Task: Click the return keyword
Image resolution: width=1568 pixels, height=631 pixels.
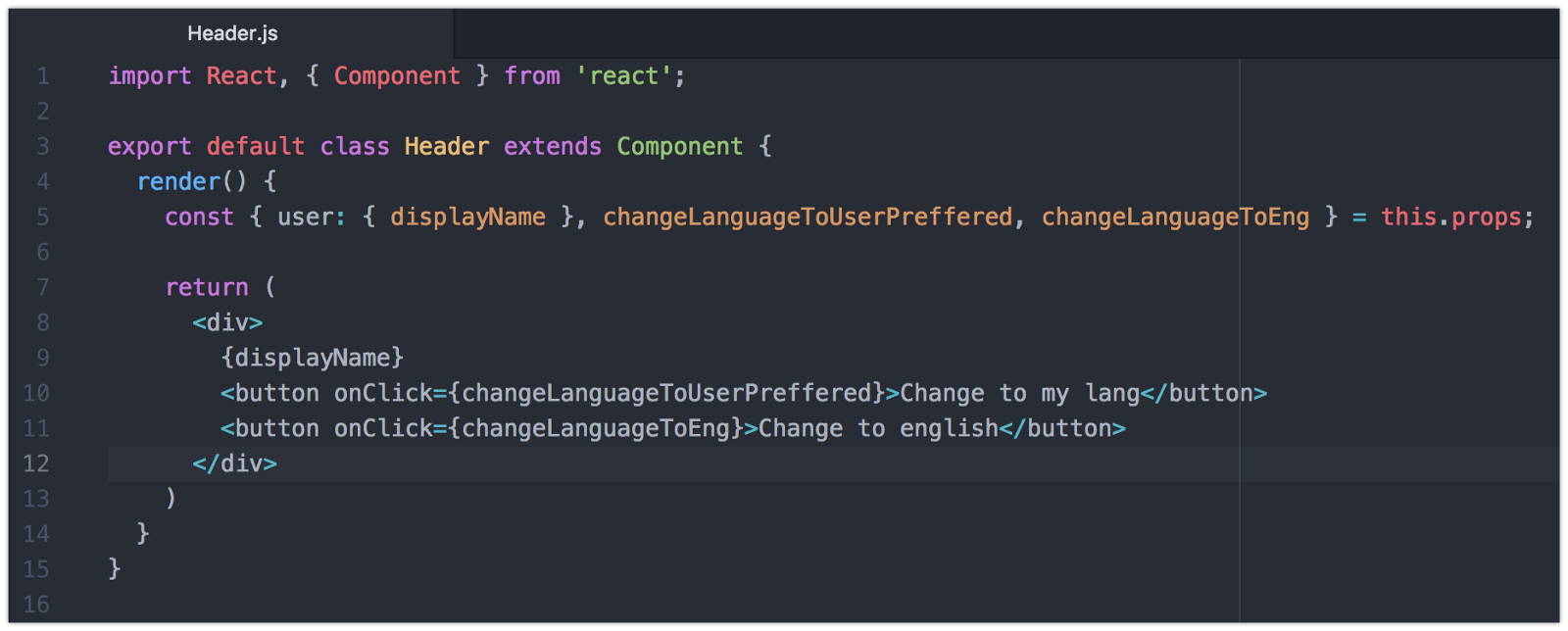Action: [x=207, y=288]
